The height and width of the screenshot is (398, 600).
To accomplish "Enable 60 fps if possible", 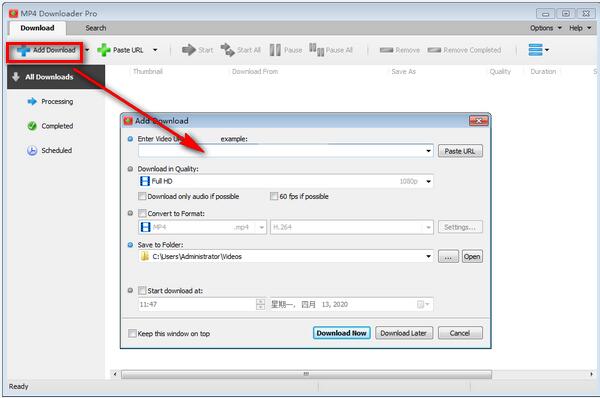I will (x=274, y=196).
